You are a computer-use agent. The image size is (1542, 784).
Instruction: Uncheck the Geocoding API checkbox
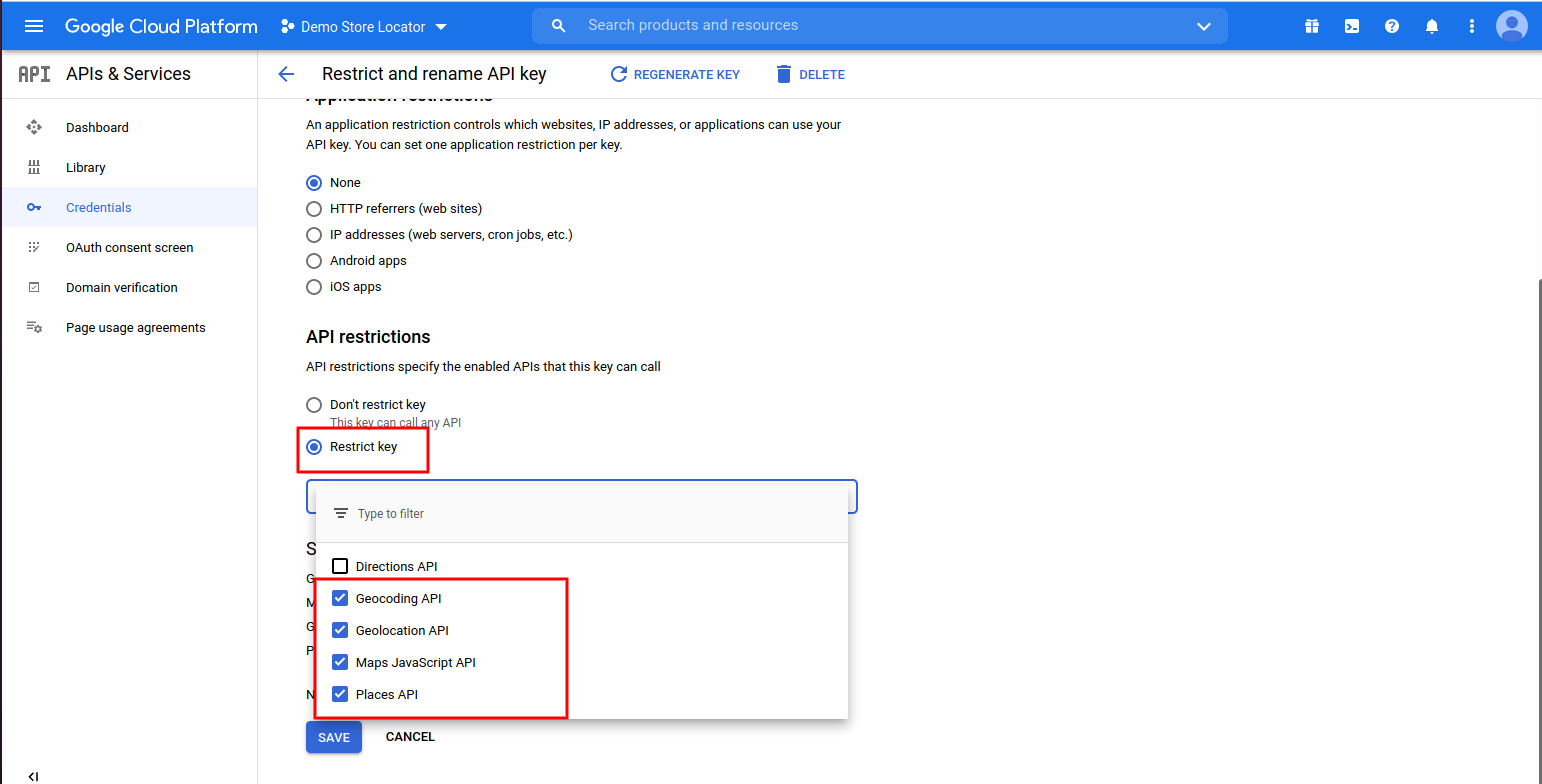(340, 598)
